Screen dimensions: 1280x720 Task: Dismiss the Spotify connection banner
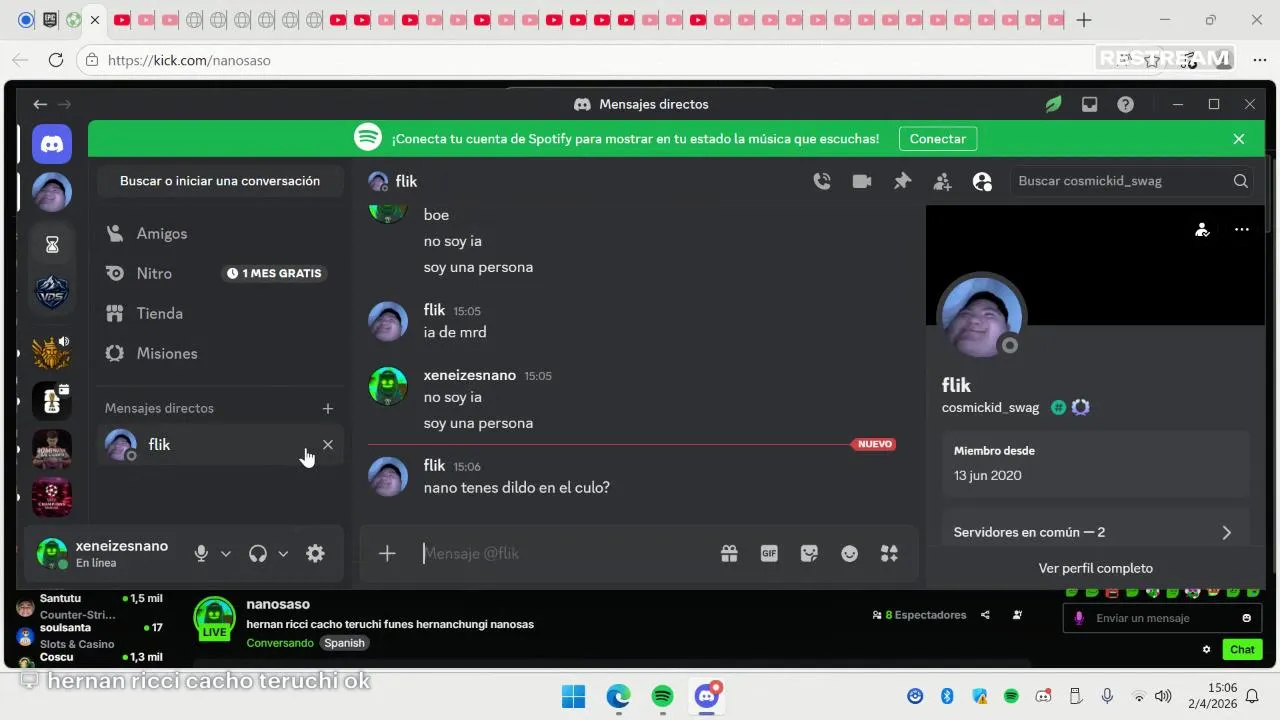tap(1239, 139)
